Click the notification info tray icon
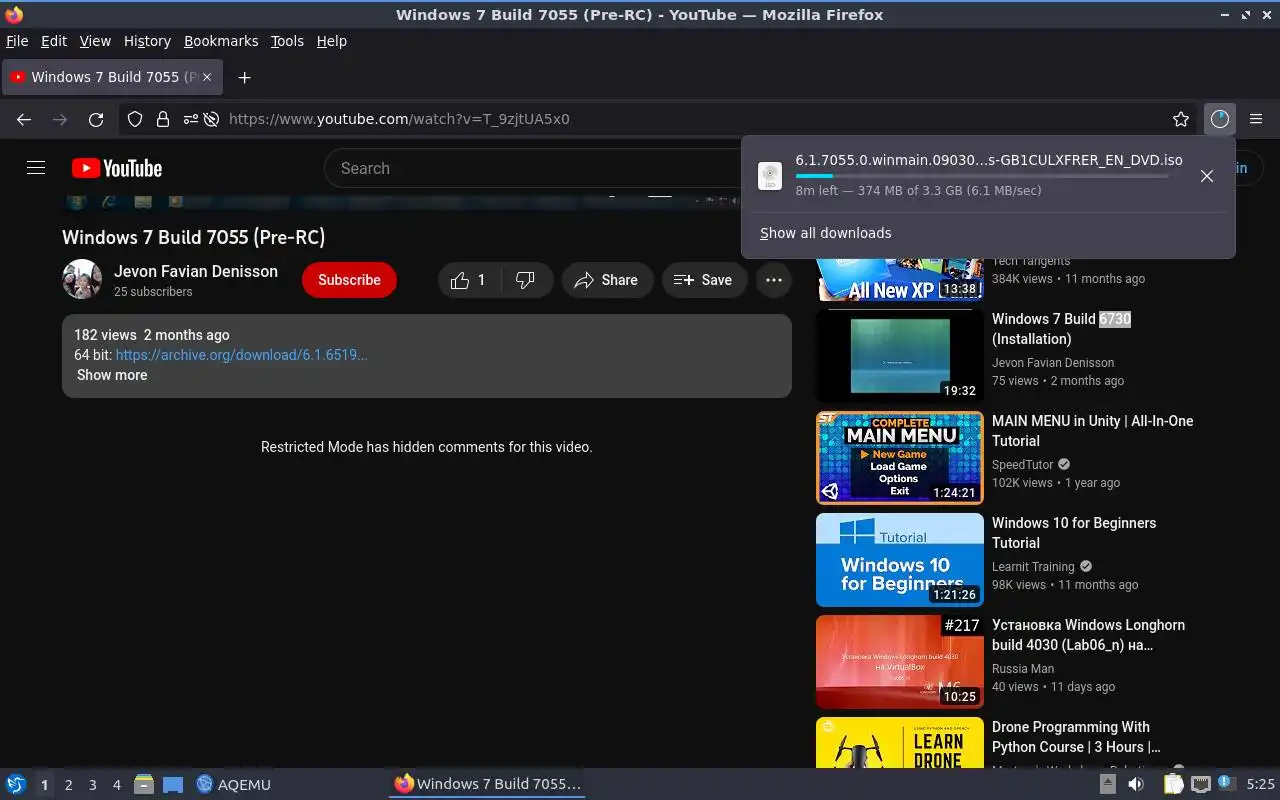Screen dimensions: 1280x800 [x=1225, y=784]
